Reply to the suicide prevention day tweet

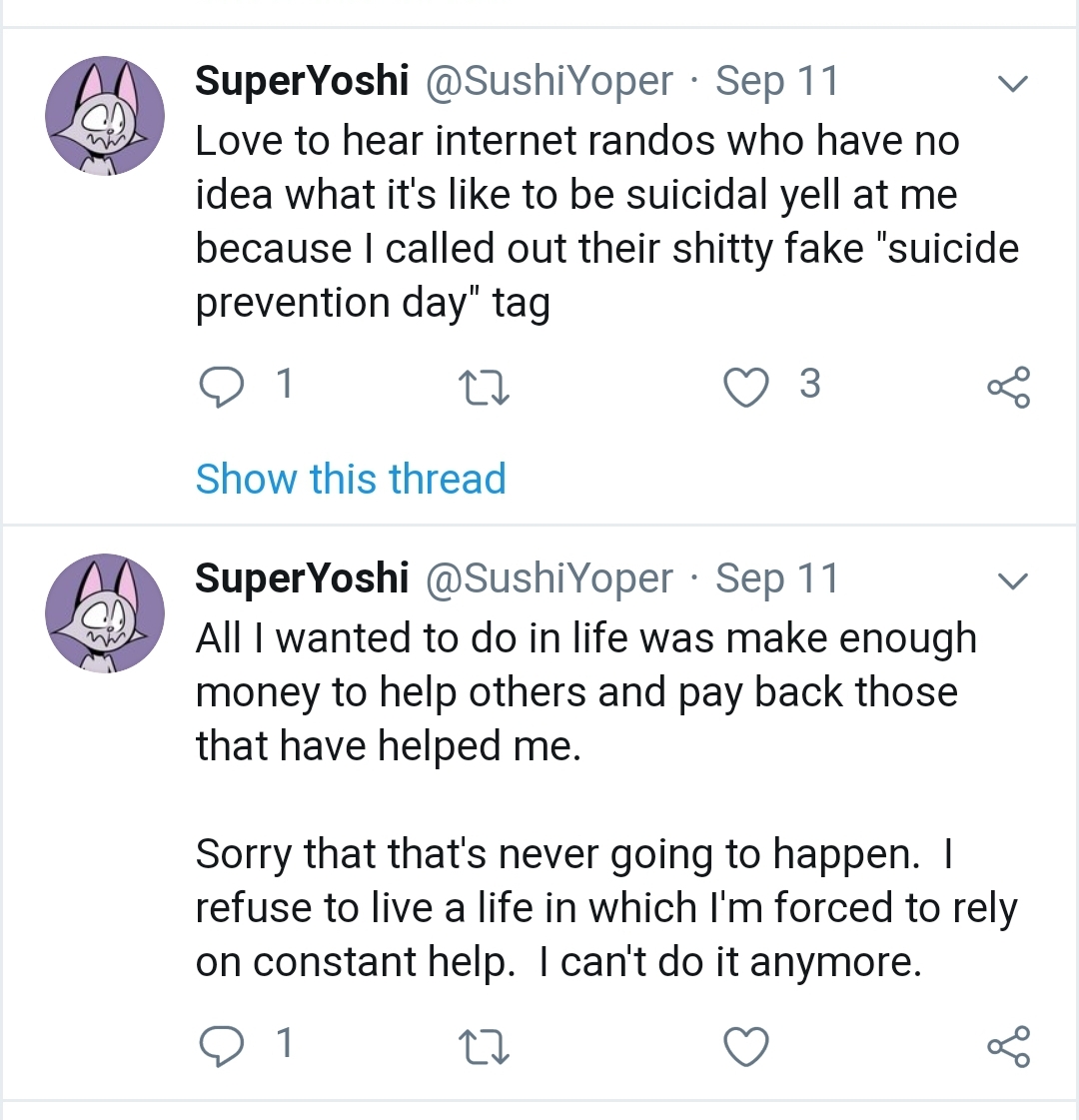(x=222, y=387)
